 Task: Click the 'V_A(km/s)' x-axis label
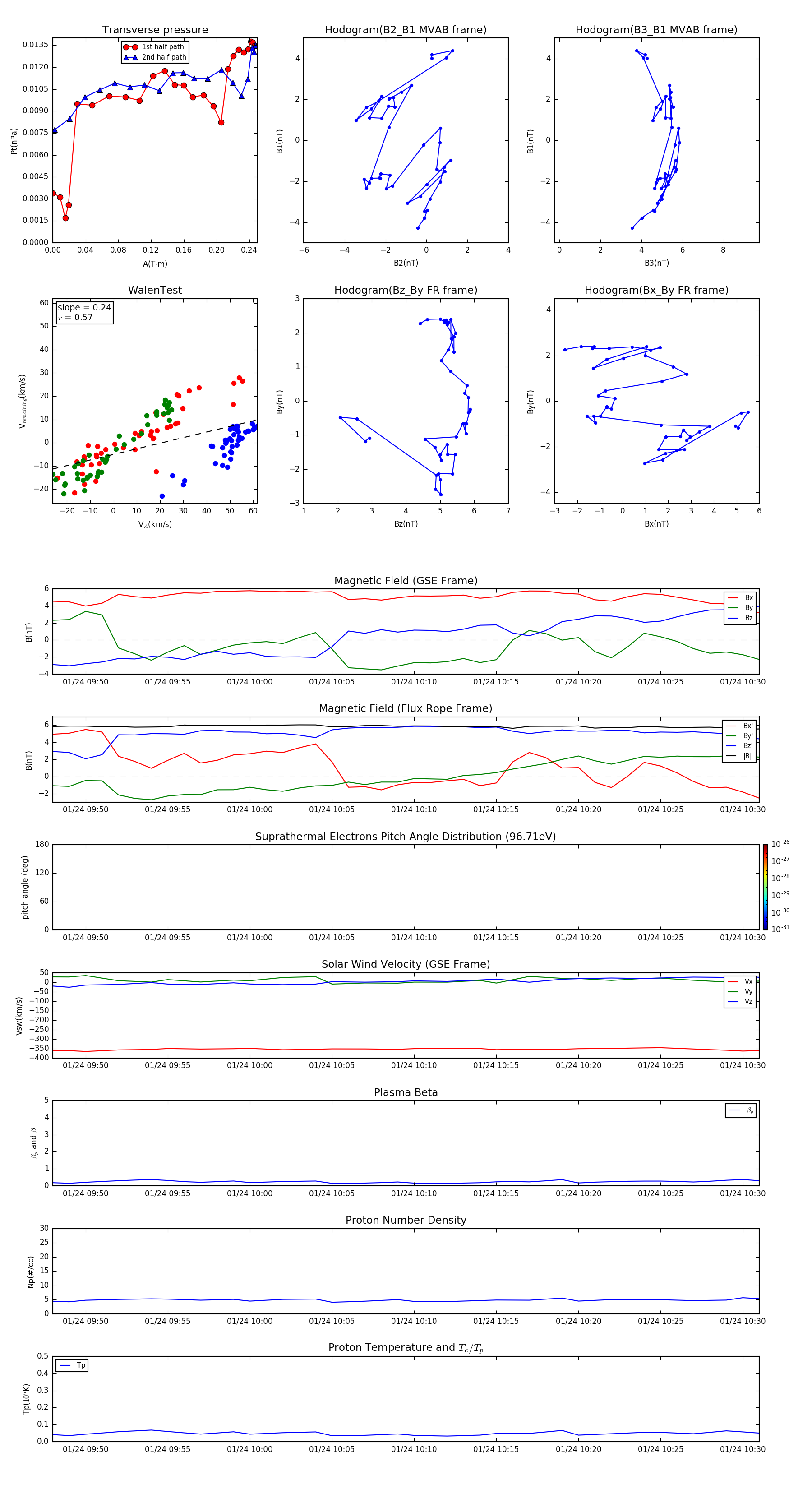(x=155, y=525)
